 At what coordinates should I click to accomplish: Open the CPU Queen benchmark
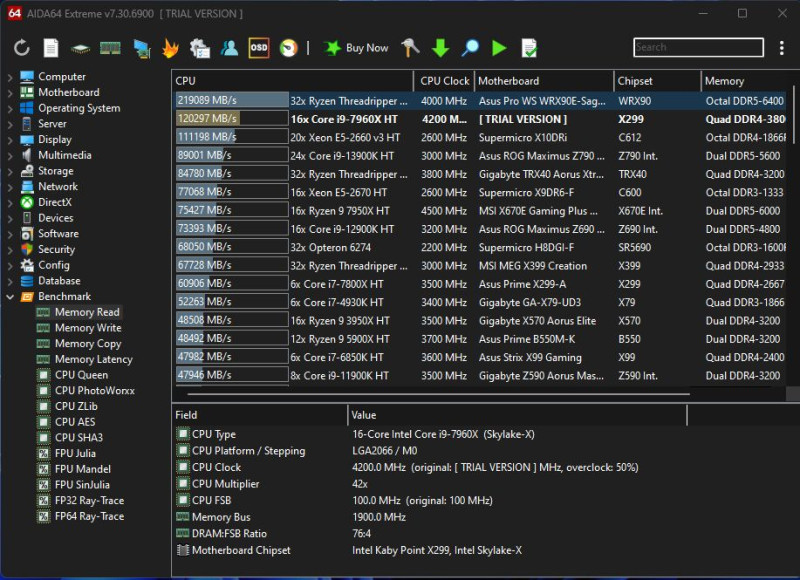tap(81, 375)
